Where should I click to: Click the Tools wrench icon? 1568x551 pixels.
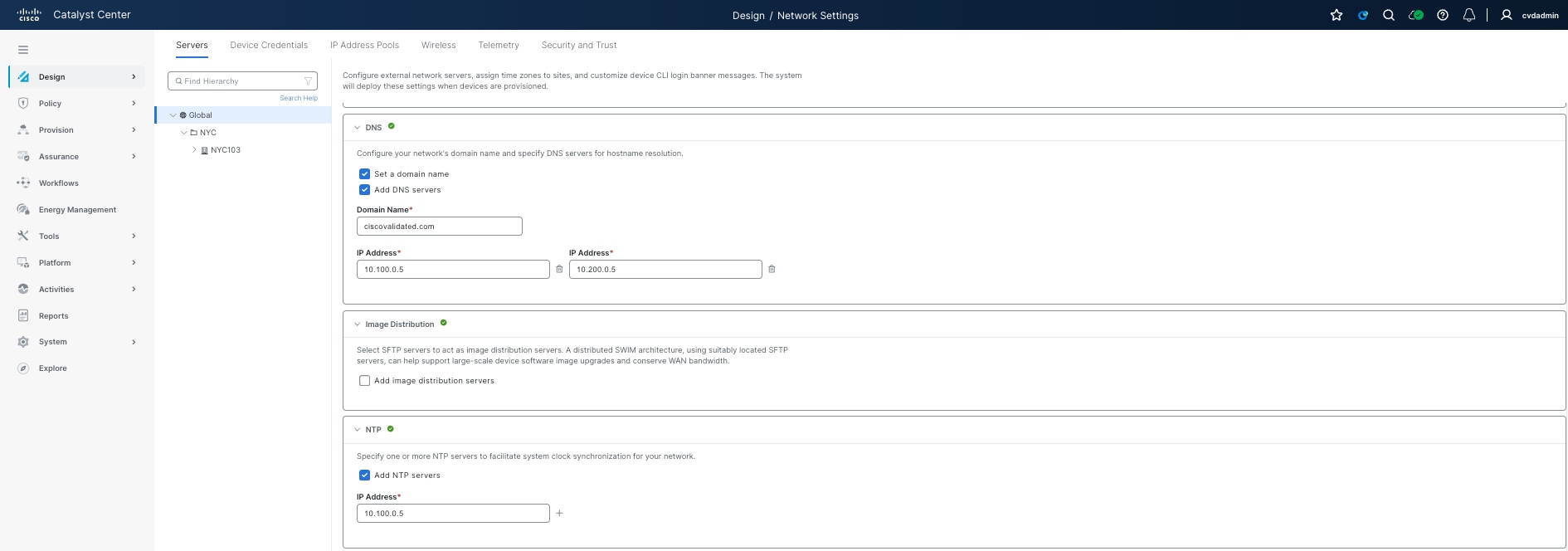pyautogui.click(x=23, y=236)
